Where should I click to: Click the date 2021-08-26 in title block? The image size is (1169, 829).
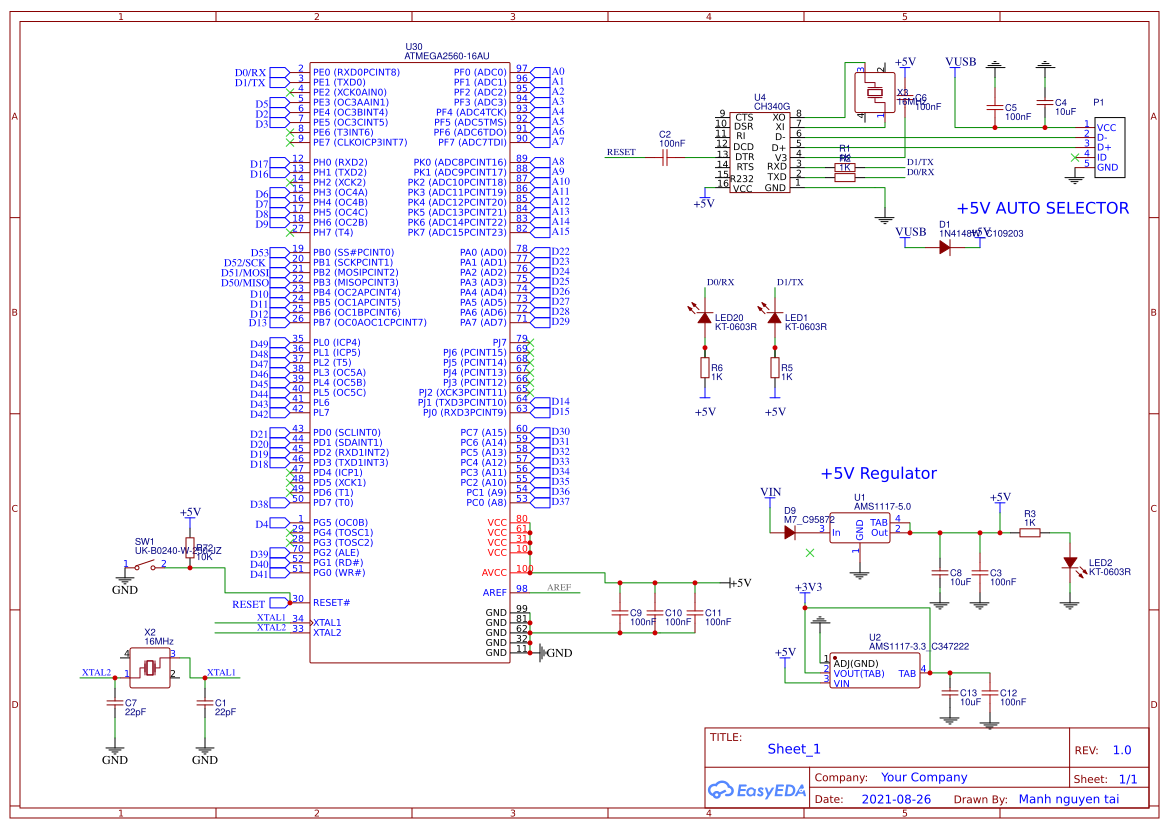pyautogui.click(x=896, y=799)
